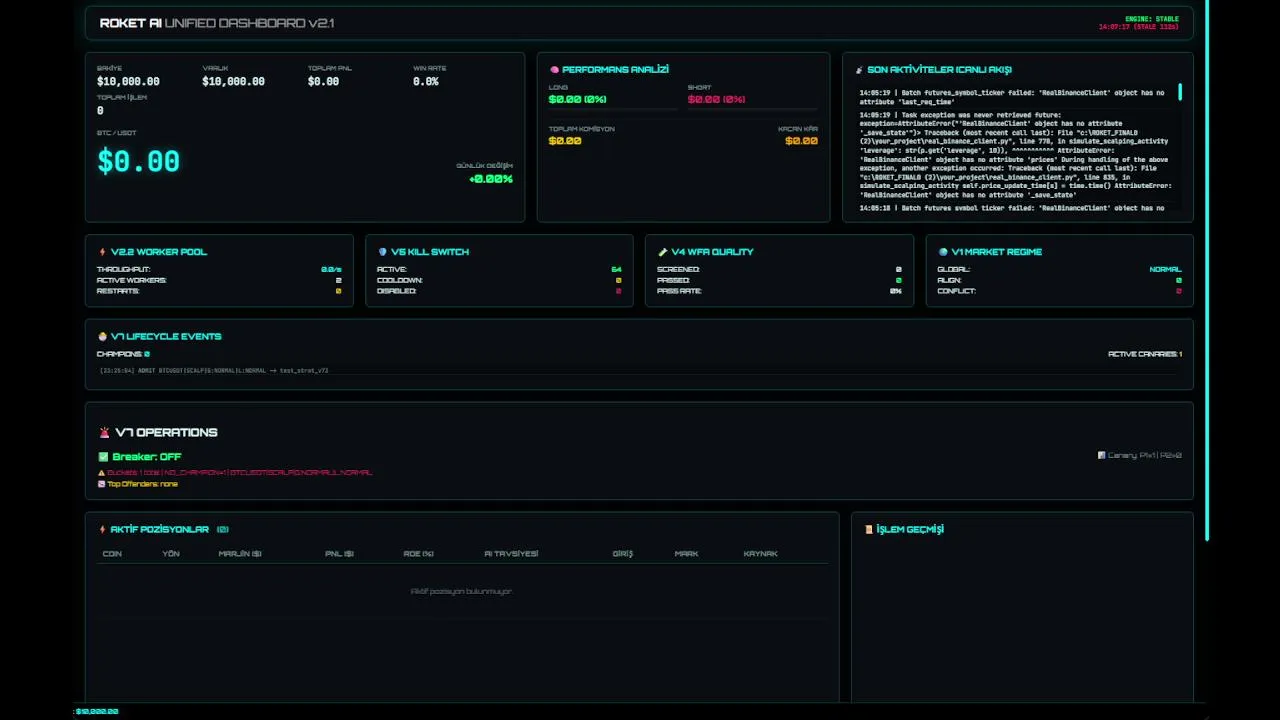Click the GİRİŞ column header
Viewport: 1280px width, 720px height.
(x=623, y=554)
